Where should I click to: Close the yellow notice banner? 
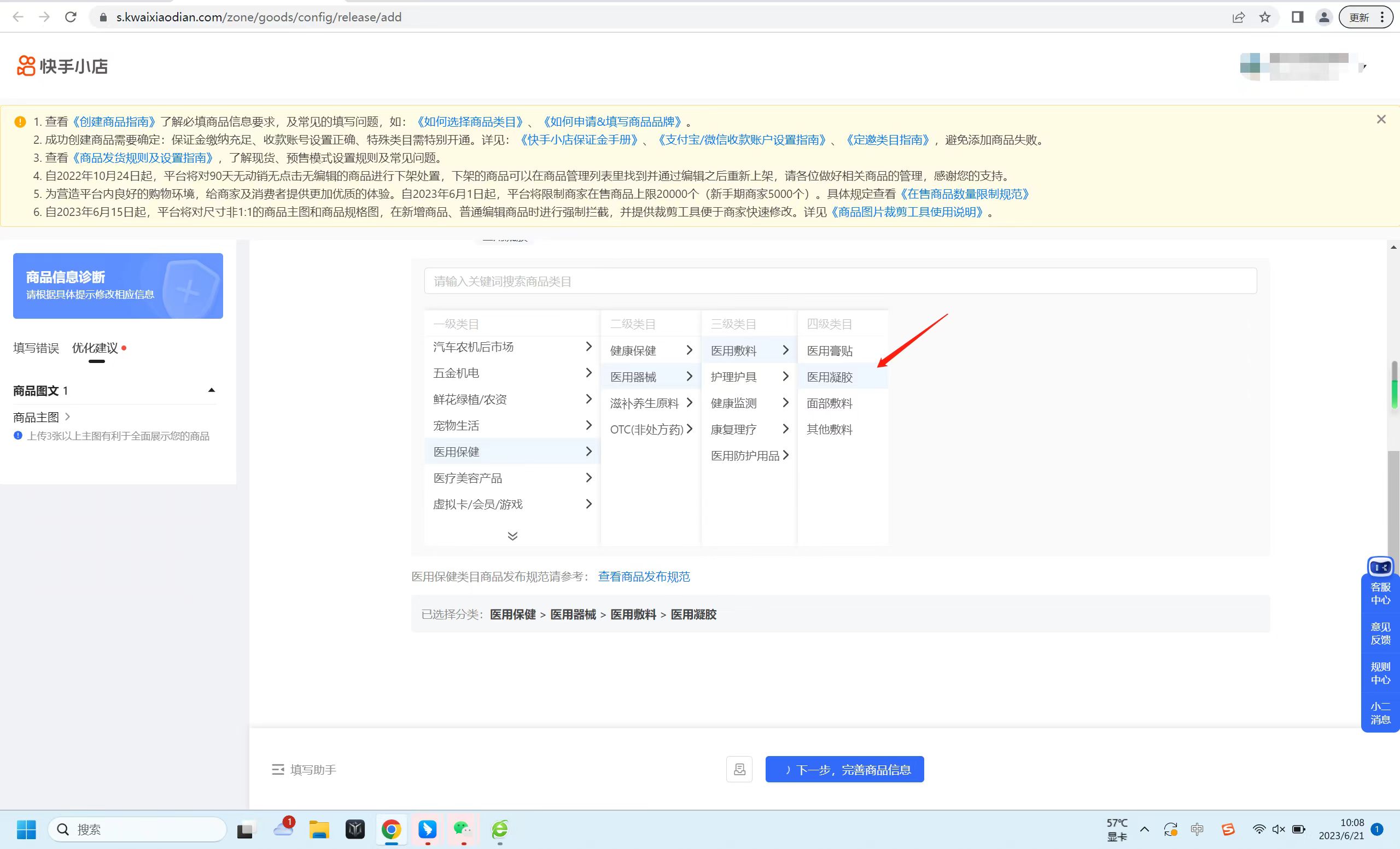1381,119
